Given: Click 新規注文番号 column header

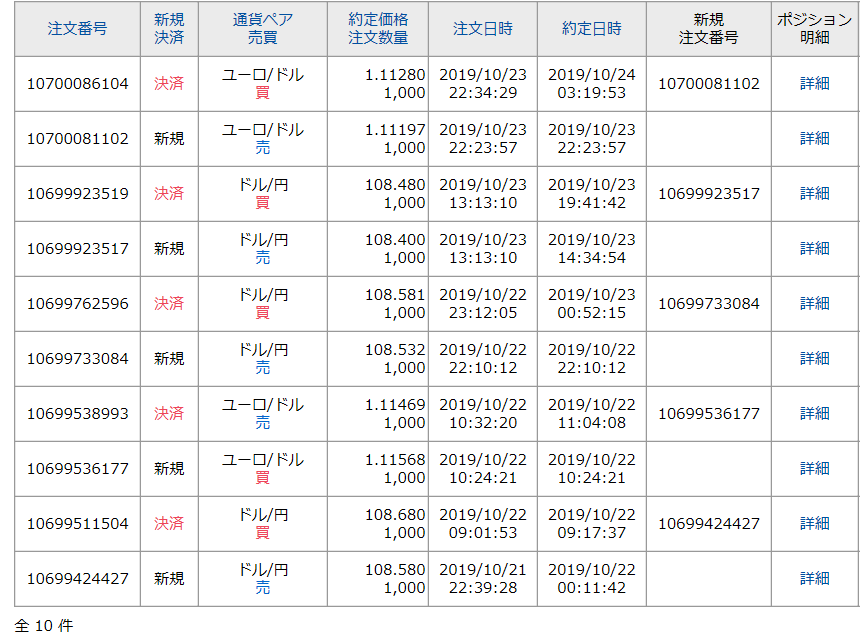Looking at the screenshot, I should (x=709, y=29).
